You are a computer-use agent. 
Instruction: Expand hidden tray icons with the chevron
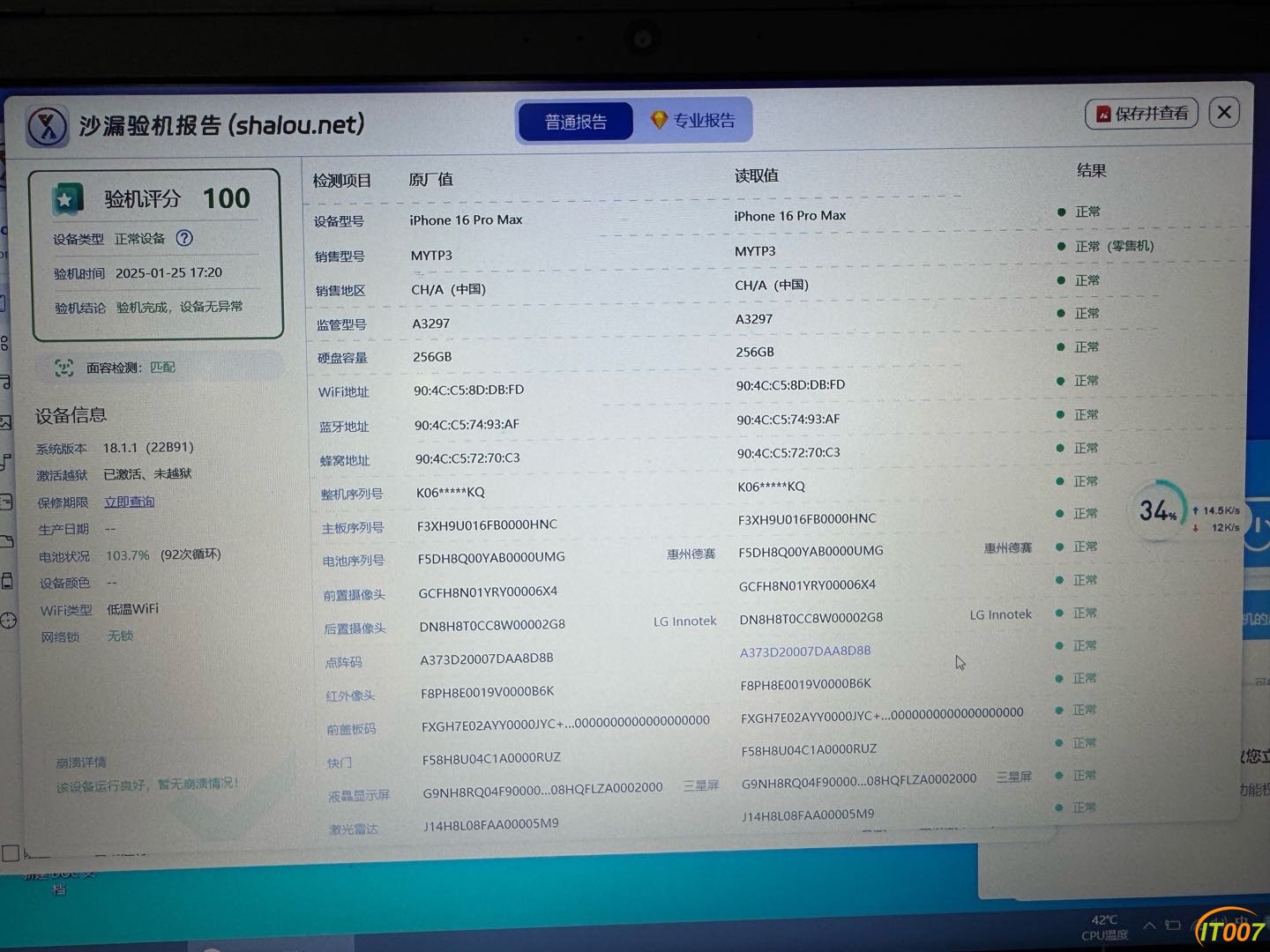1149,926
